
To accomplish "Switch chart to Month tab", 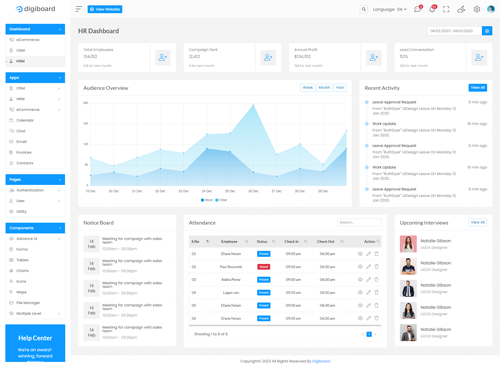I will [324, 88].
